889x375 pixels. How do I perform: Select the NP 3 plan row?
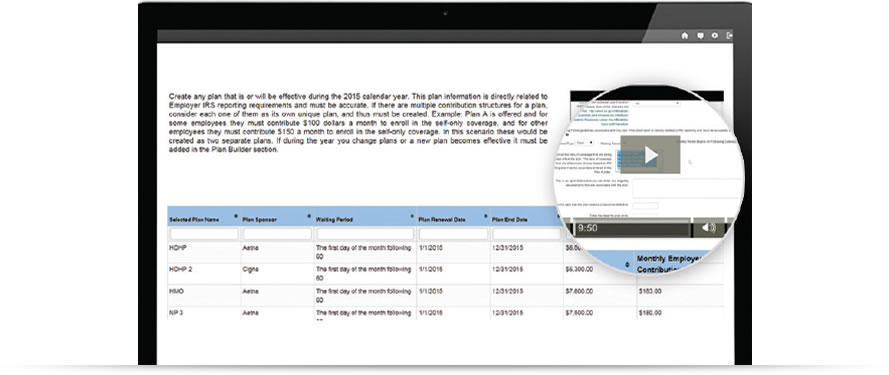pos(446,313)
